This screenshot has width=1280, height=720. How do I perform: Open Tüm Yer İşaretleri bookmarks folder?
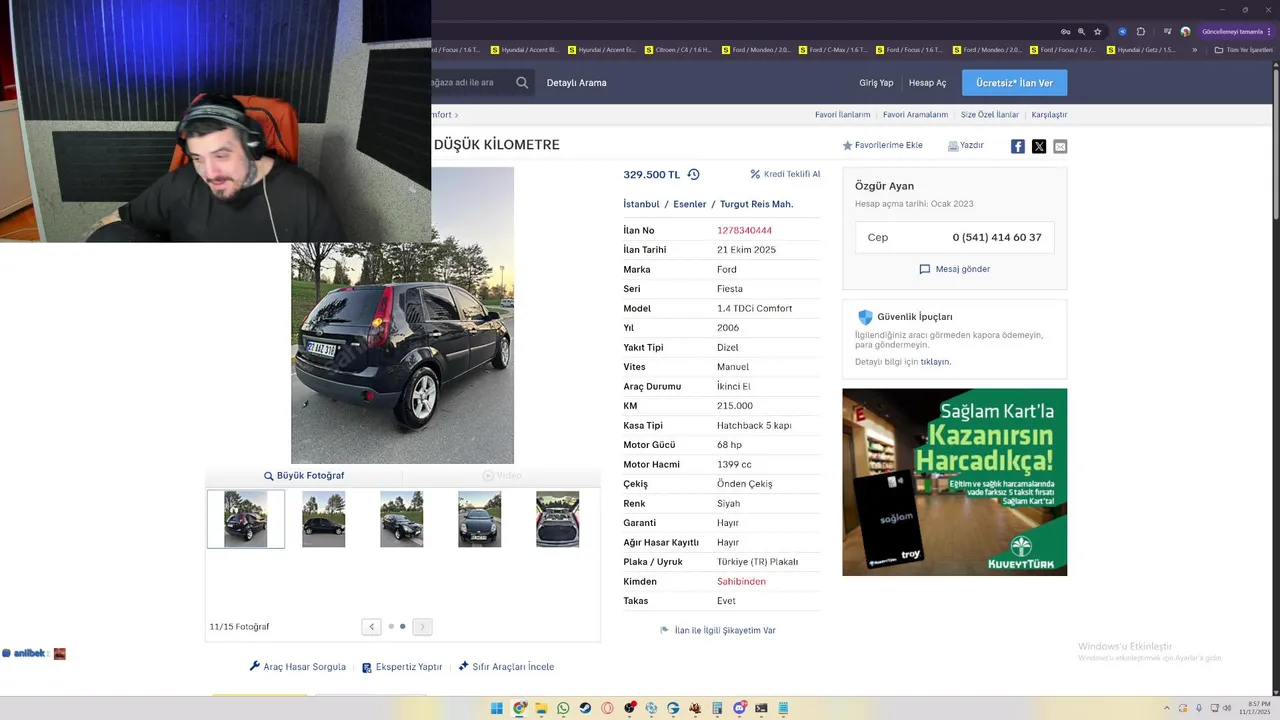tap(1243, 50)
